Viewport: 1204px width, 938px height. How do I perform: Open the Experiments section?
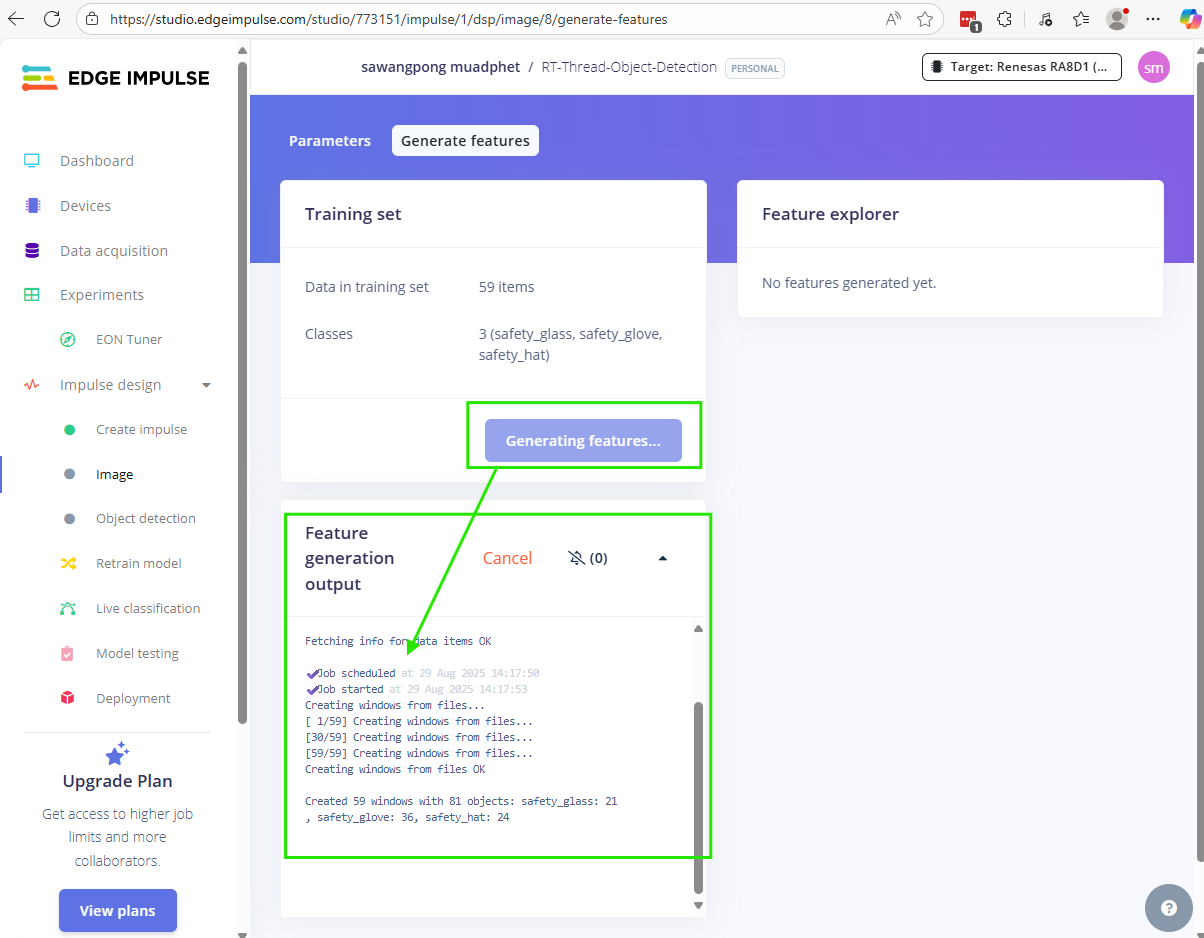101,295
